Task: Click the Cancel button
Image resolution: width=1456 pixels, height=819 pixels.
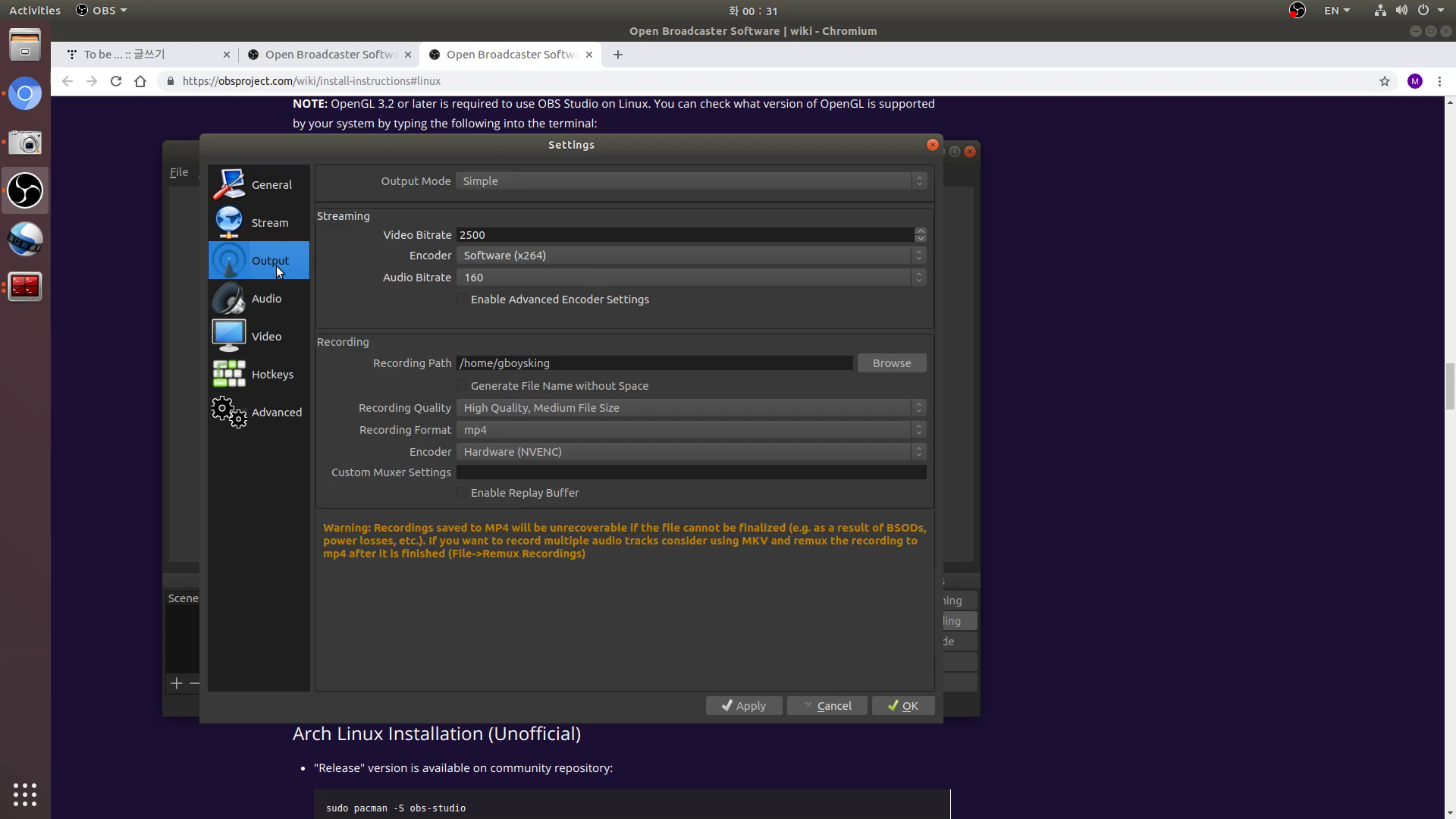Action: (x=827, y=706)
